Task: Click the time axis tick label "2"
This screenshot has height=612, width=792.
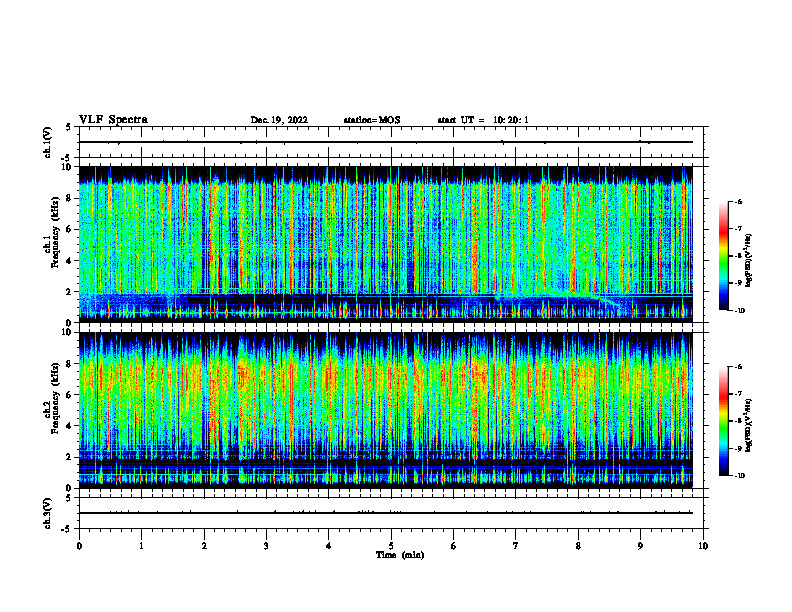Action: (x=204, y=546)
